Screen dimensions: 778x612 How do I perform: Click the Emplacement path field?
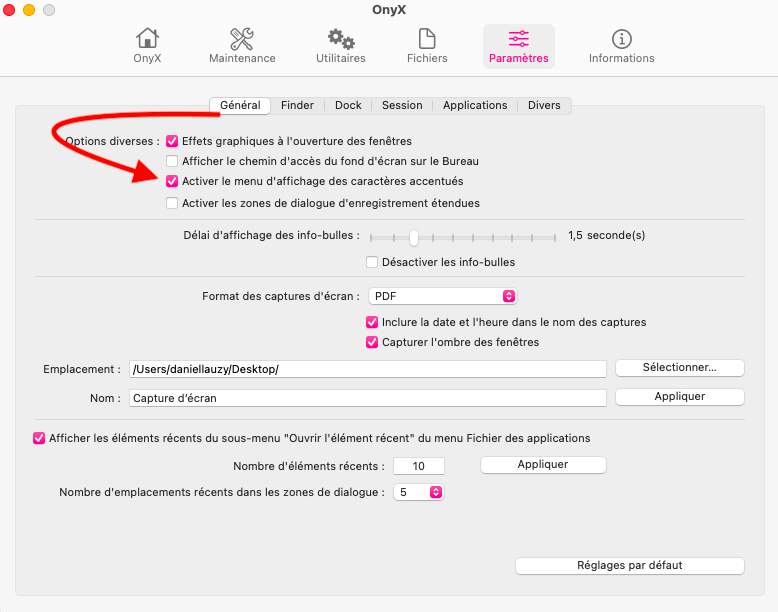pos(367,369)
